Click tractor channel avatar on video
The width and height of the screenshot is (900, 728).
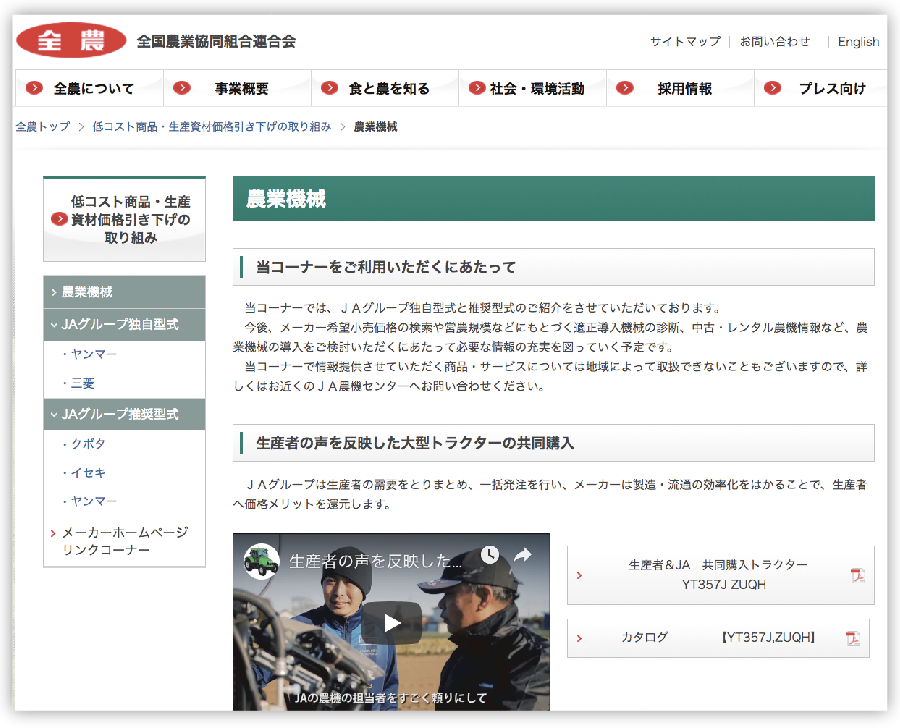tap(261, 561)
